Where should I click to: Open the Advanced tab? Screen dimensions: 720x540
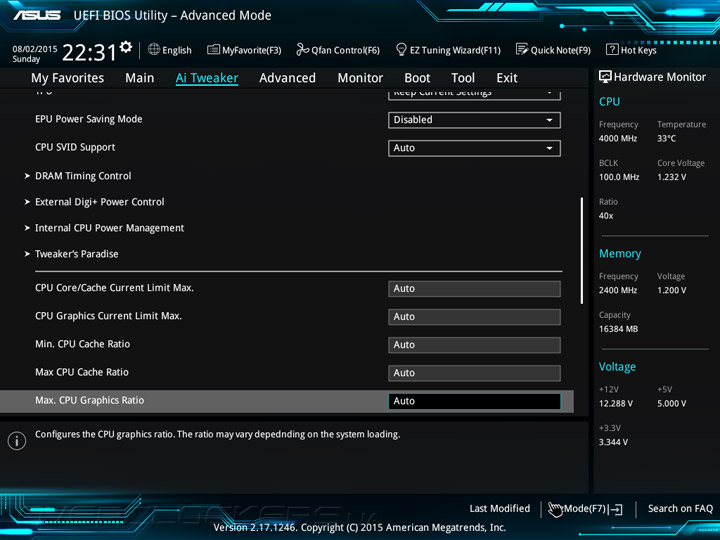[x=287, y=78]
